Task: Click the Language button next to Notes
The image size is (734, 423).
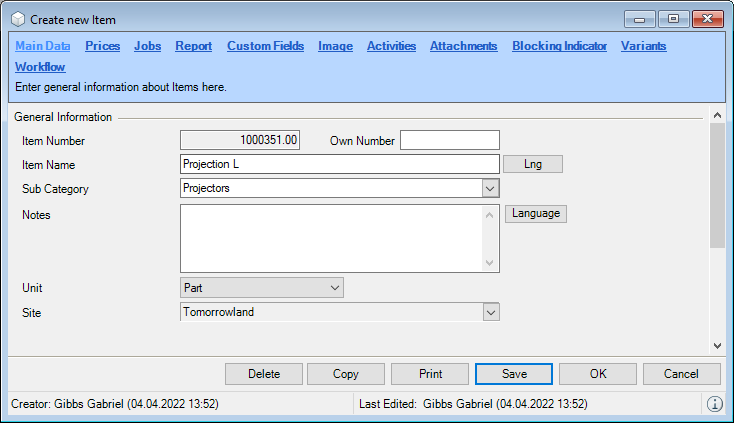Action: (x=535, y=213)
